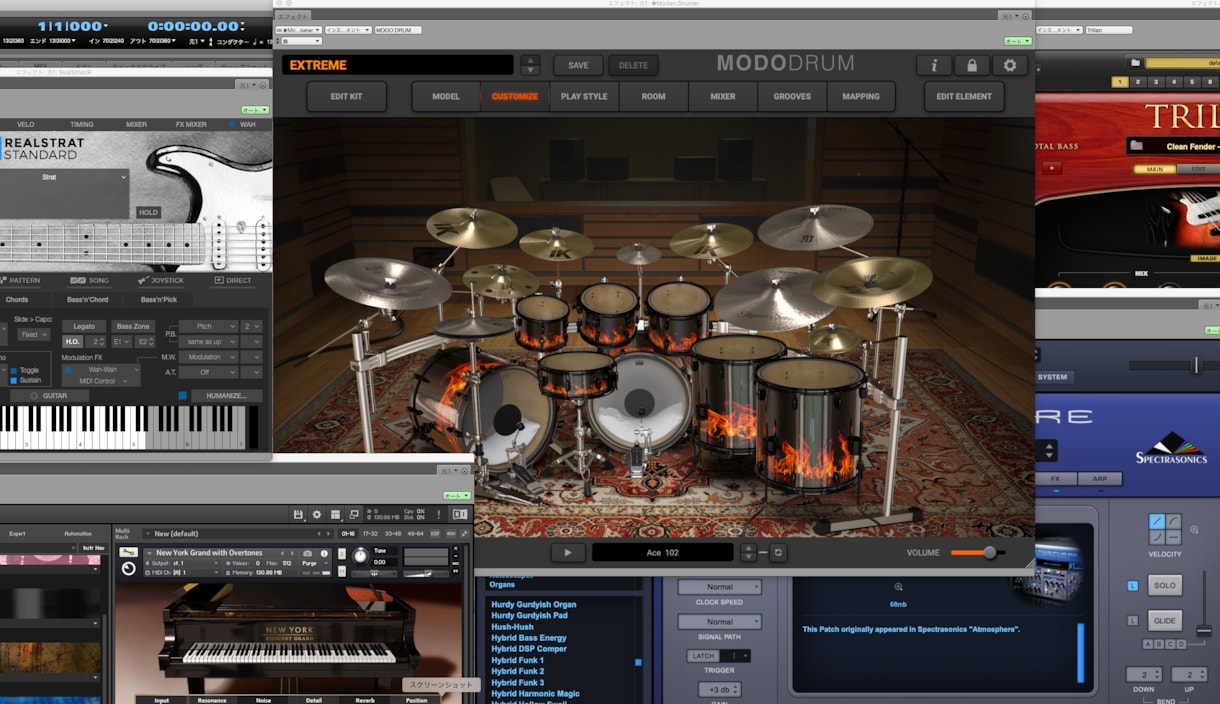Image resolution: width=1220 pixels, height=704 pixels.
Task: Open Kontakt save disk icon
Action: coord(298,514)
